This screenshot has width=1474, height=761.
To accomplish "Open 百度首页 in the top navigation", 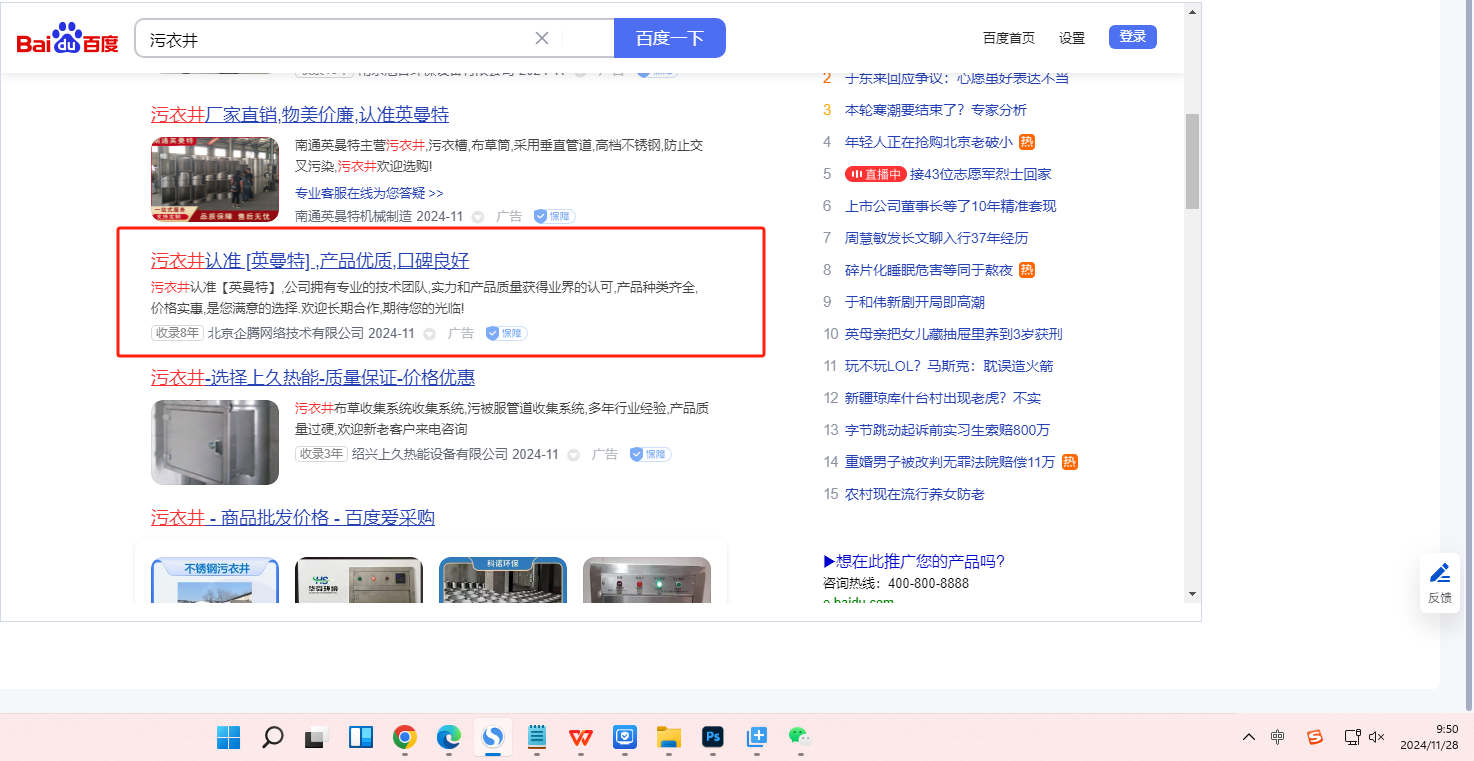I will [x=1008, y=38].
